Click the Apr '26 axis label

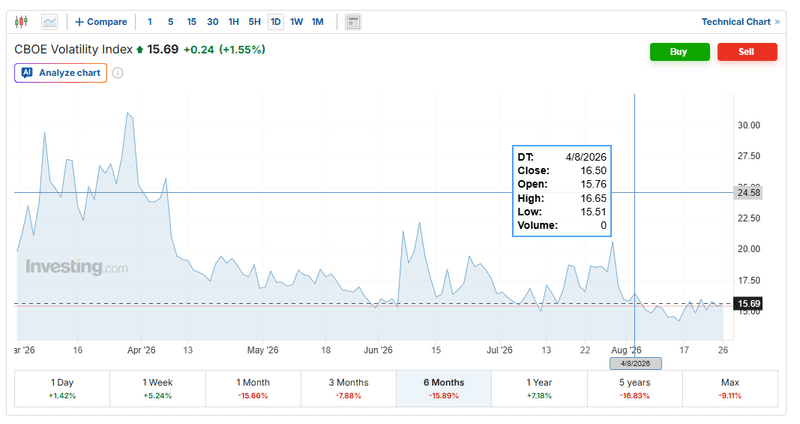click(x=141, y=350)
